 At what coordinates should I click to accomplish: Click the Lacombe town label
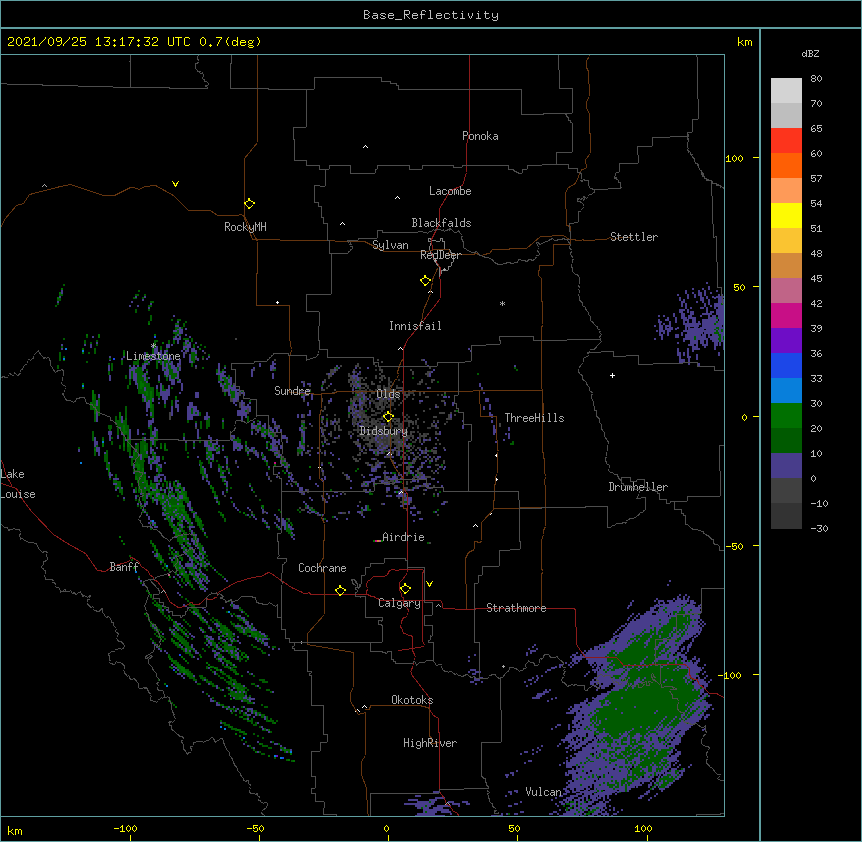(450, 191)
